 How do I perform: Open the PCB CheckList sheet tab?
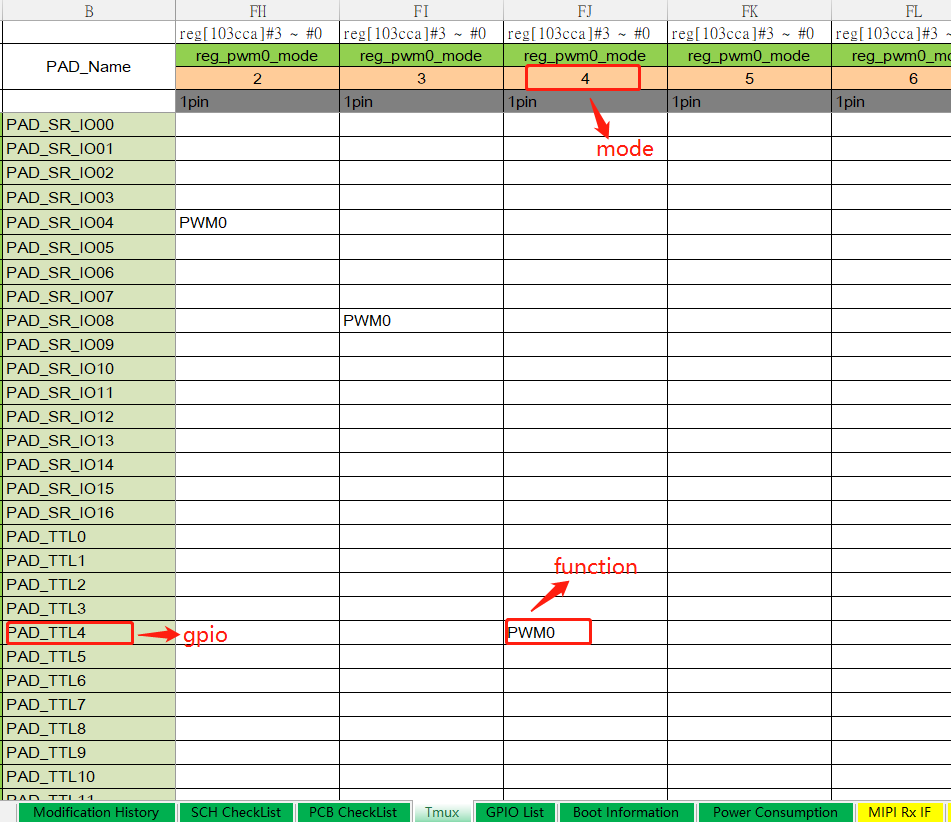(x=354, y=812)
